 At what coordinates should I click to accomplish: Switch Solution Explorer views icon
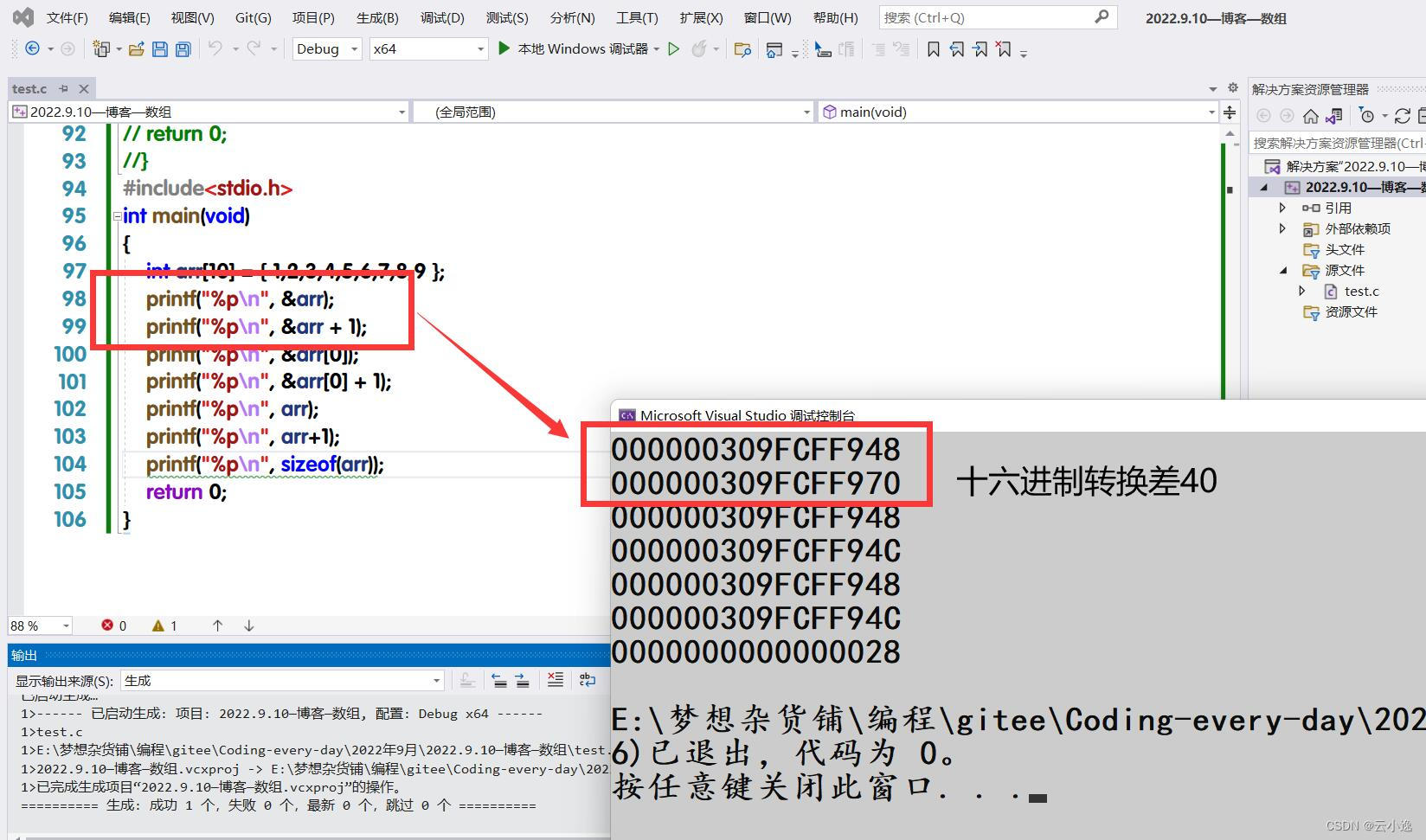pos(1334,116)
